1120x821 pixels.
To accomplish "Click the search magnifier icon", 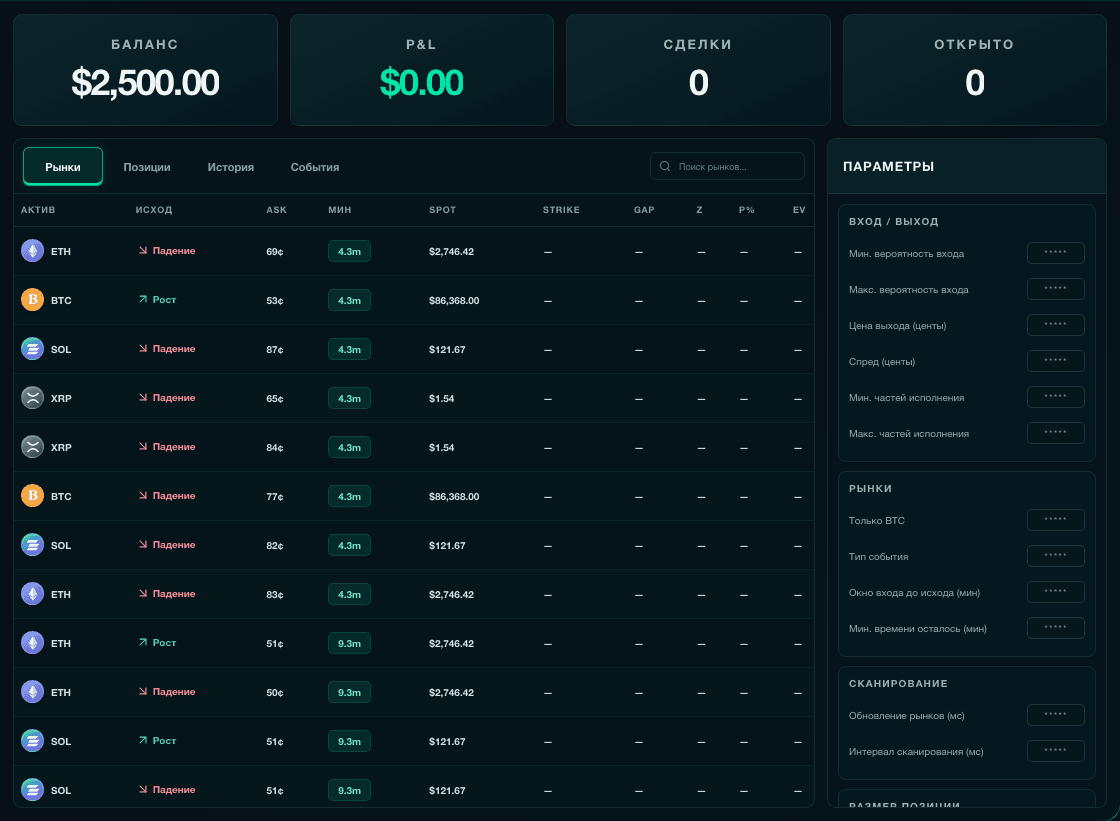I will (665, 166).
